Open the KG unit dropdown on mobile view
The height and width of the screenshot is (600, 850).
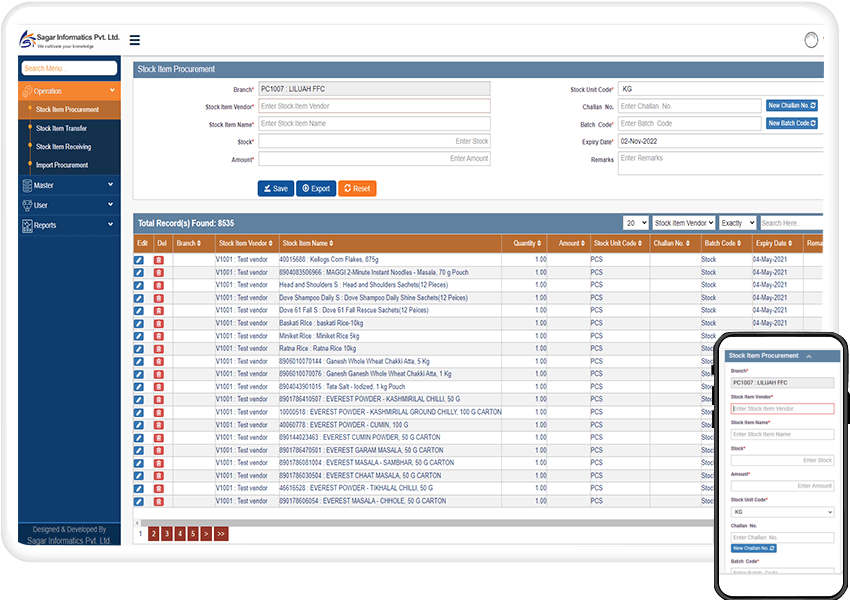(782, 512)
